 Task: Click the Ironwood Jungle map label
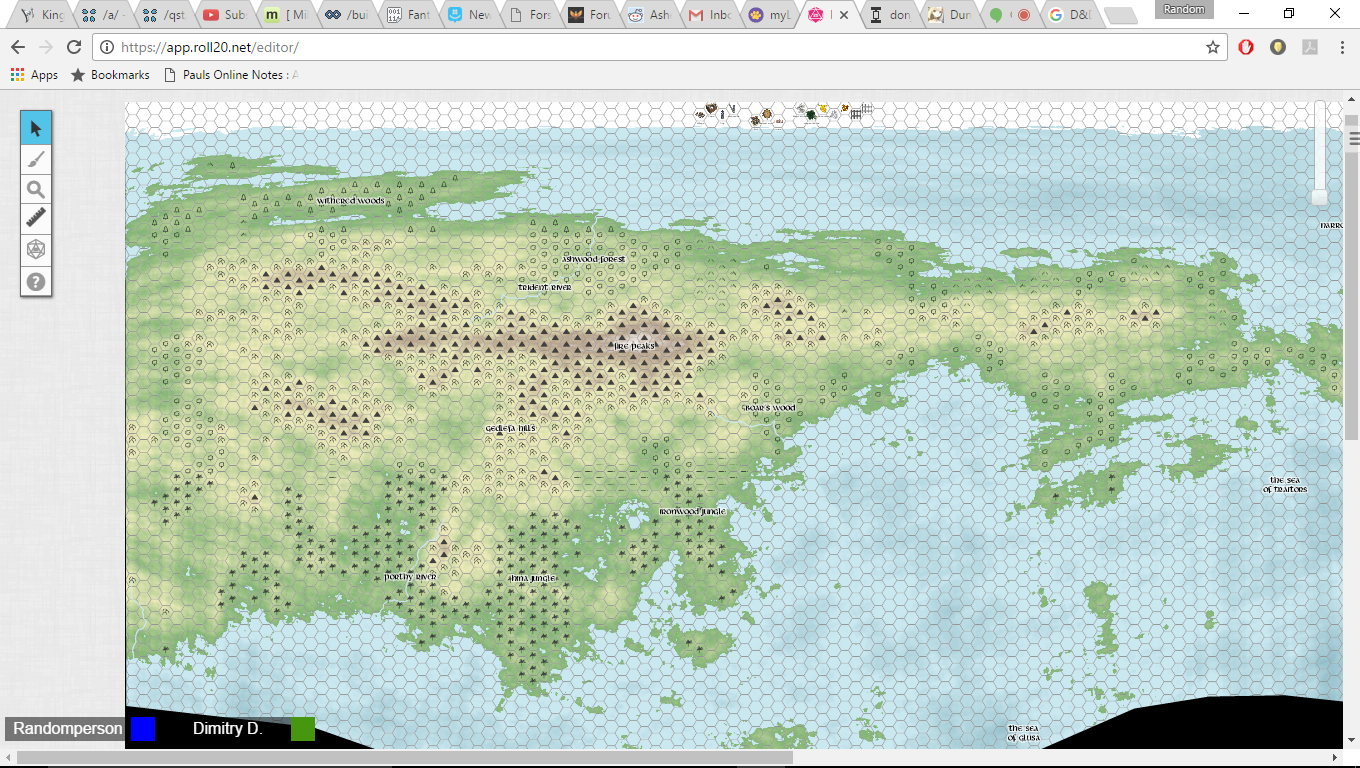[x=692, y=511]
